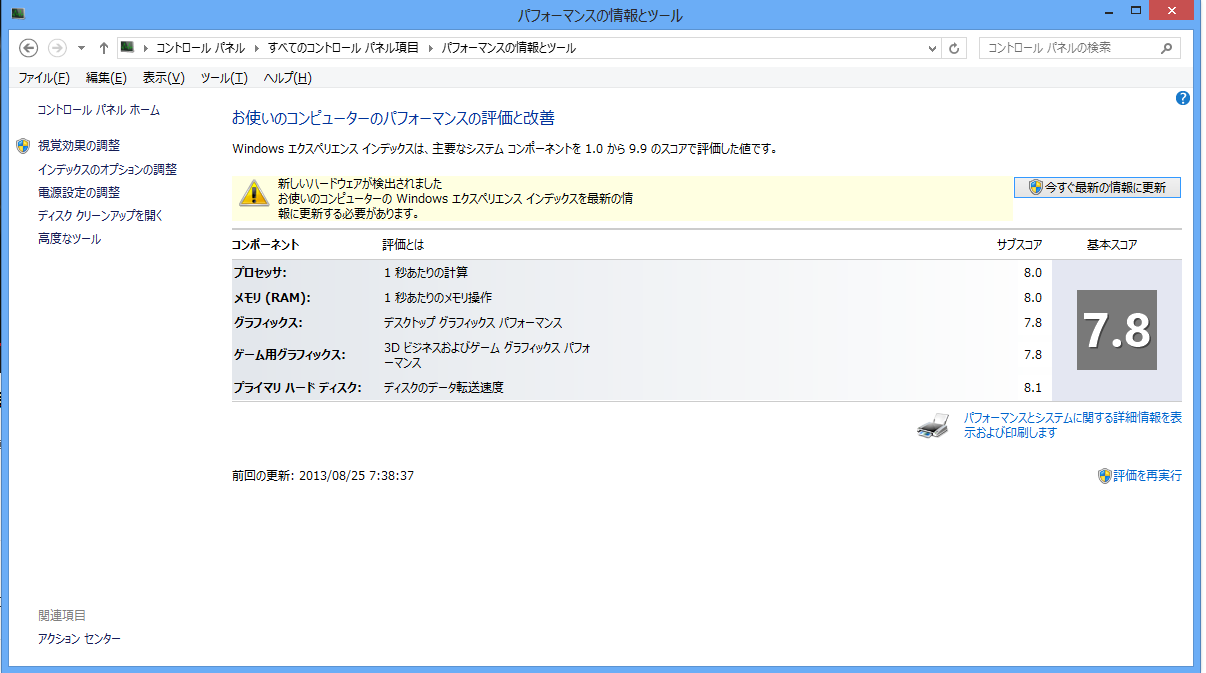Screen dimensions: 1206x673
Task: Open アクション センター link
Action: coord(79,638)
